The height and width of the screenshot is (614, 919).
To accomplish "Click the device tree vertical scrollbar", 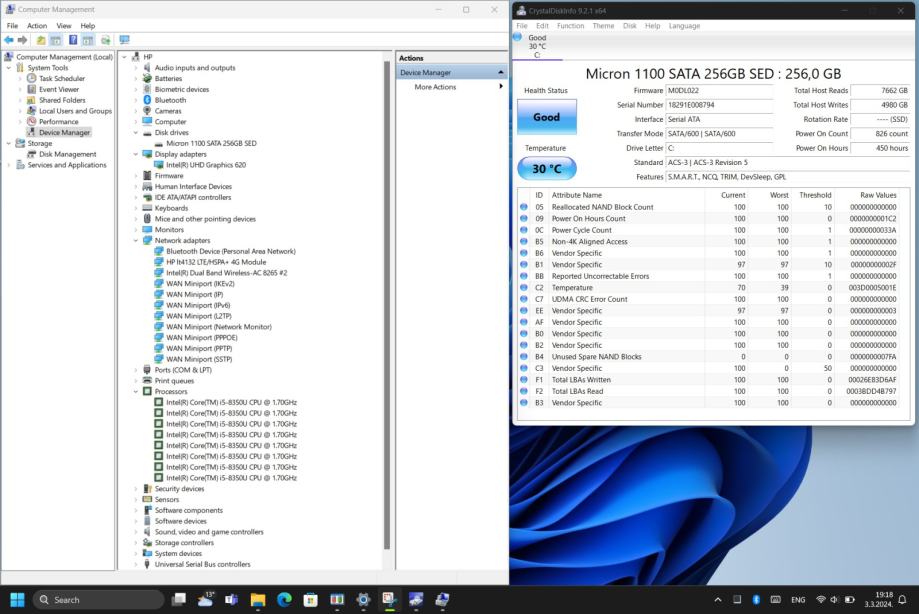I will 387,300.
